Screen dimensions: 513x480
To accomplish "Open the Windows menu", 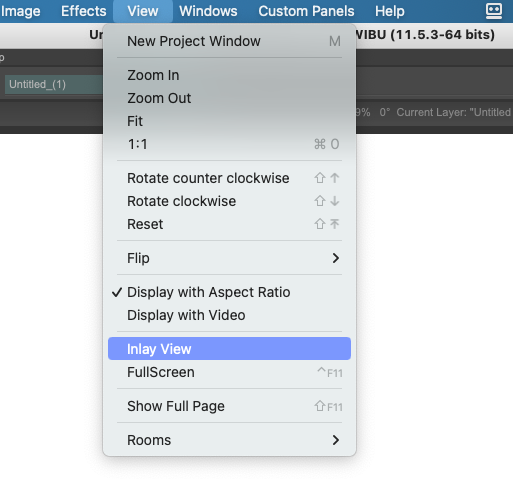I will (x=208, y=11).
